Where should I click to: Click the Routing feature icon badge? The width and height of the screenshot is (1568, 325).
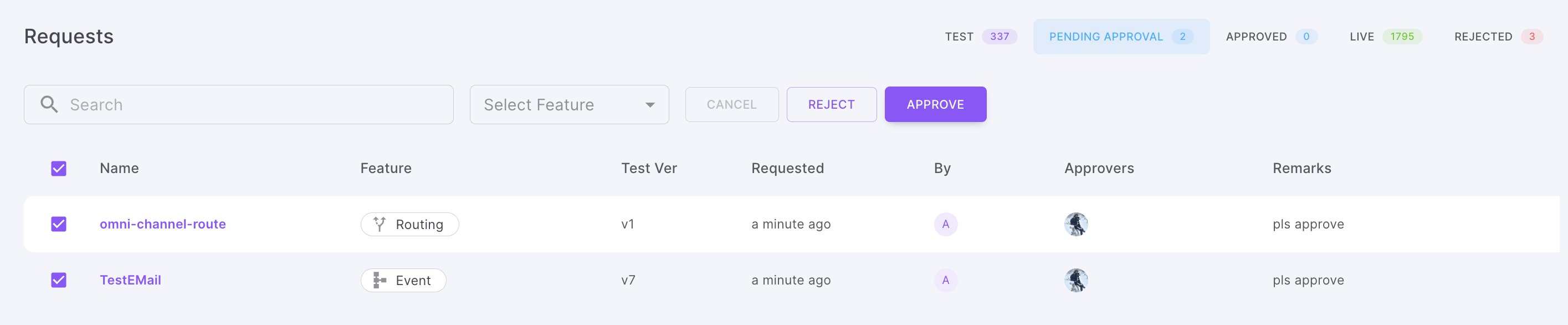pos(409,225)
